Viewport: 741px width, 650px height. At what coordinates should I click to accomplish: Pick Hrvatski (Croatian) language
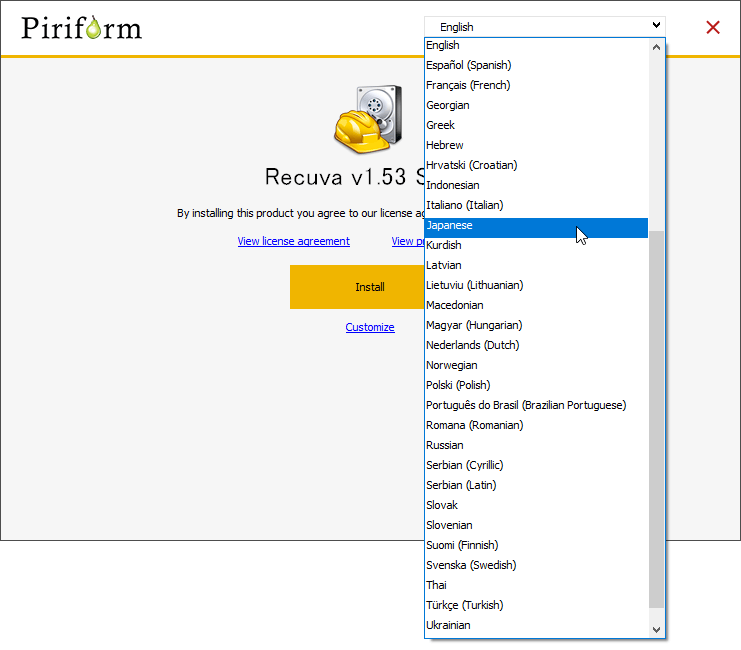click(536, 165)
